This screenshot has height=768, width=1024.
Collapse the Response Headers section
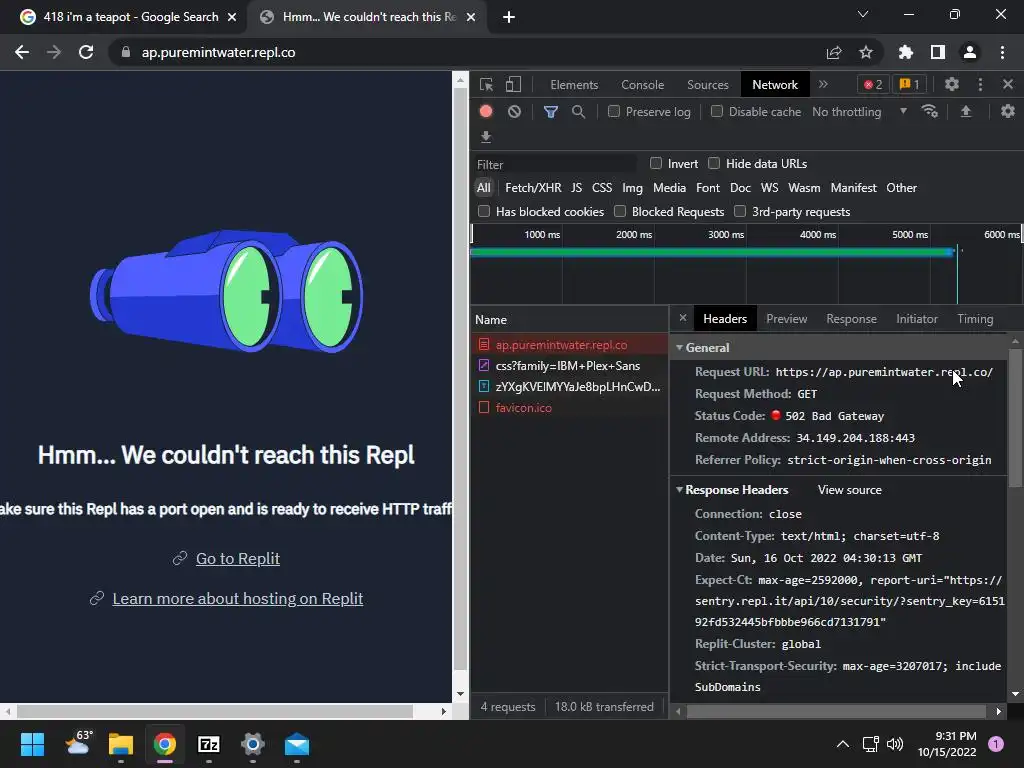point(679,490)
